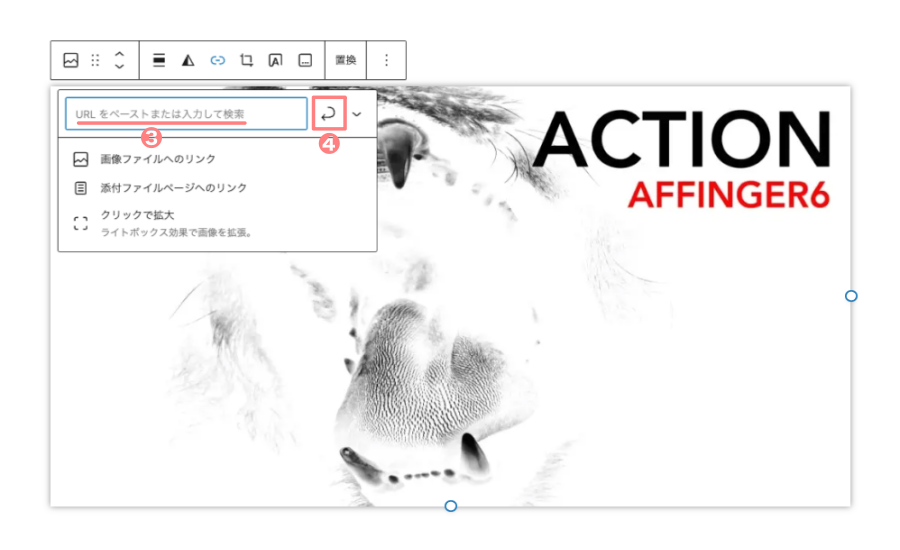Expand link settings chevron
The height and width of the screenshot is (550, 900).
point(357,114)
